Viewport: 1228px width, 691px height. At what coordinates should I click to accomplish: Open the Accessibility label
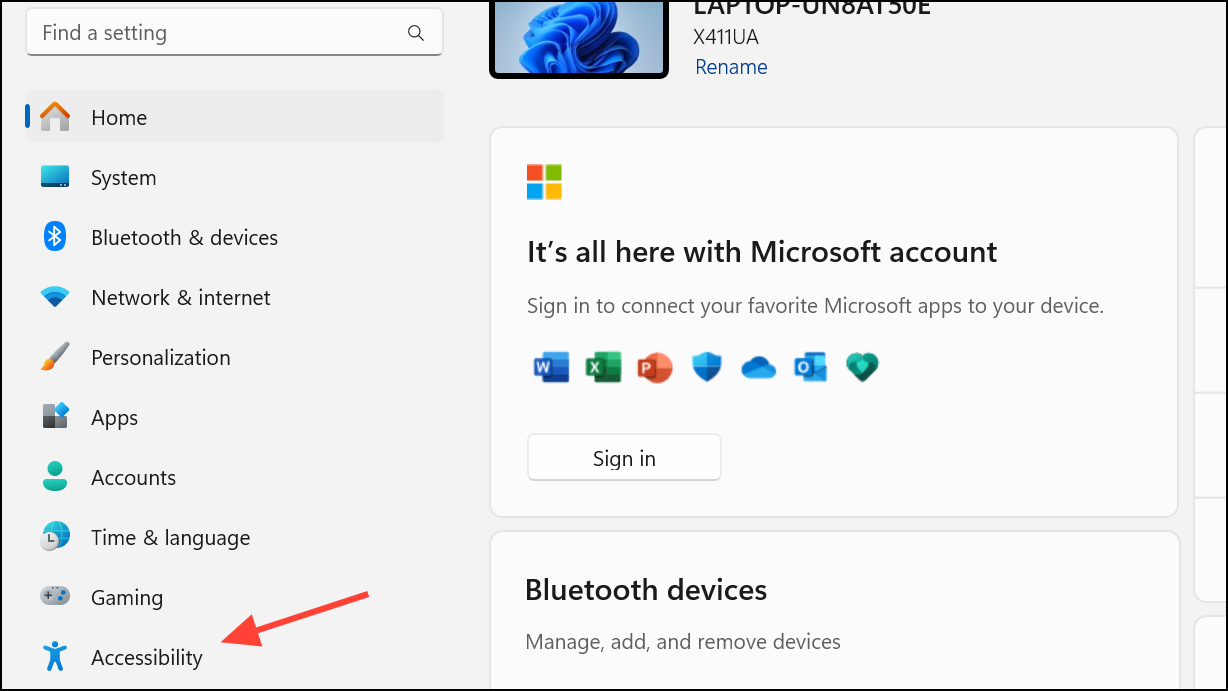click(147, 658)
